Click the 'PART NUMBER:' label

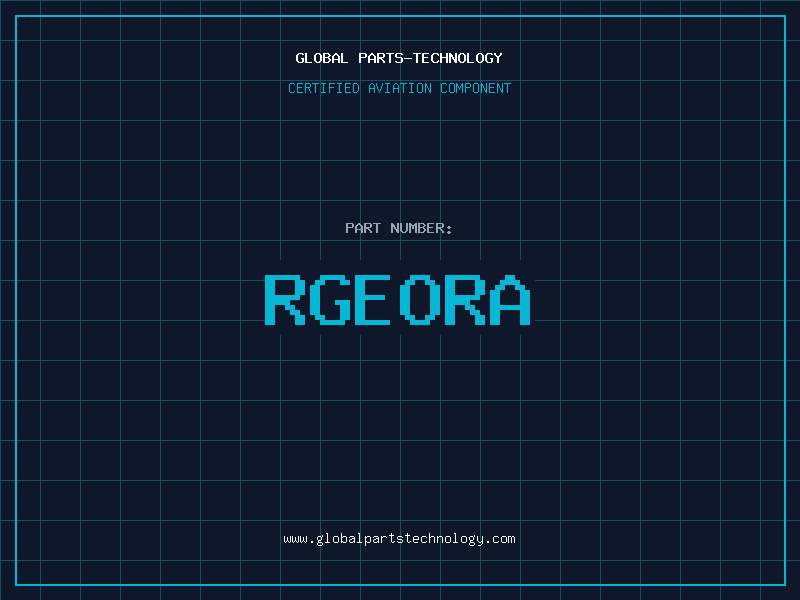coord(399,228)
